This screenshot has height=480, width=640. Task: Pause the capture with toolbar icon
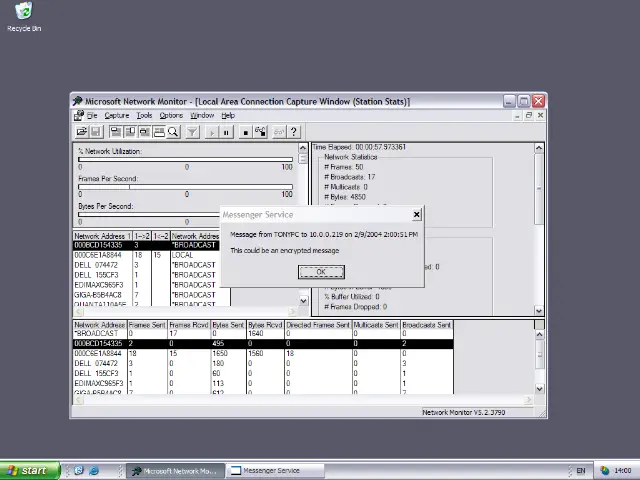(226, 132)
